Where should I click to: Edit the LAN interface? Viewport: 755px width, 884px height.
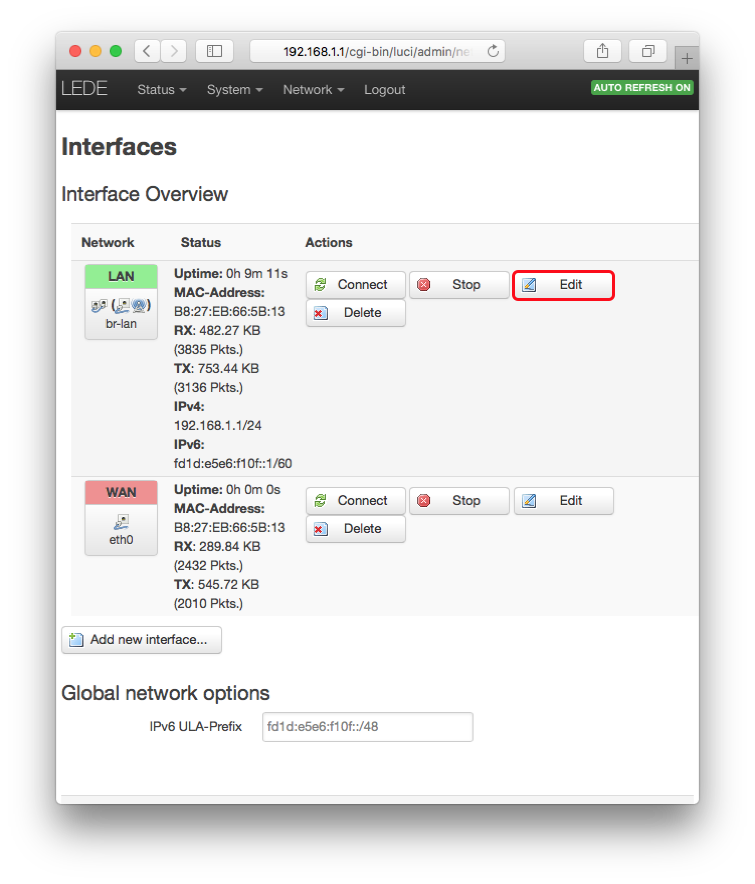[x=563, y=285]
